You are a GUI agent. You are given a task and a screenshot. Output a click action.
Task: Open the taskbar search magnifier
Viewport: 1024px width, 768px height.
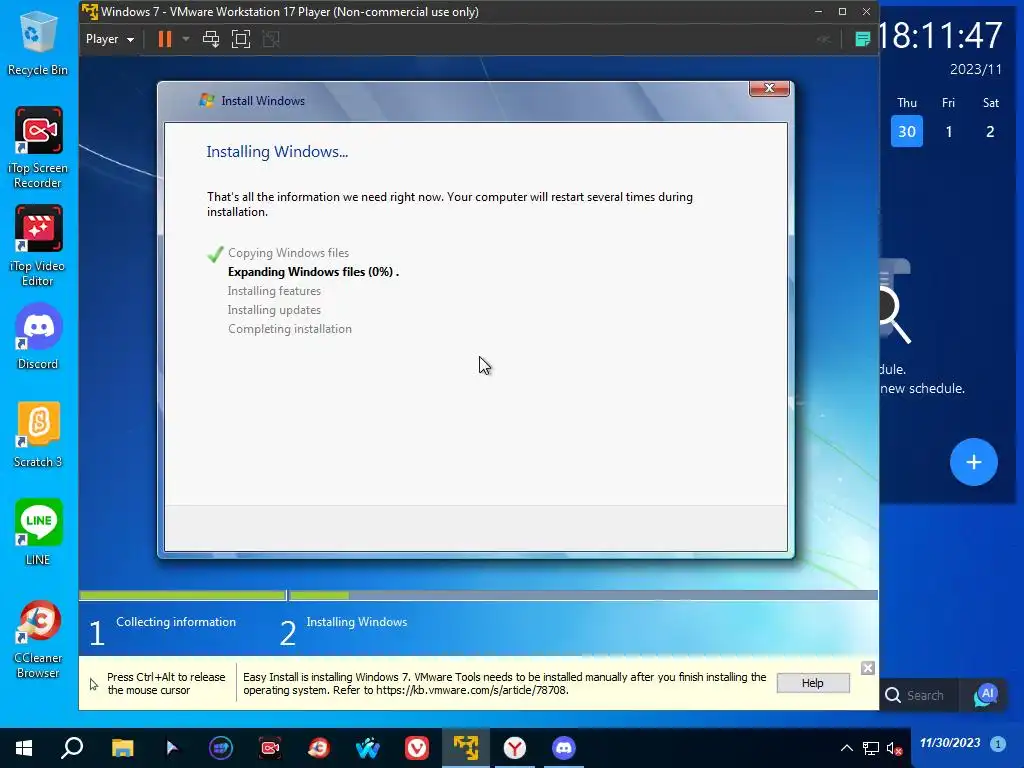click(72, 748)
